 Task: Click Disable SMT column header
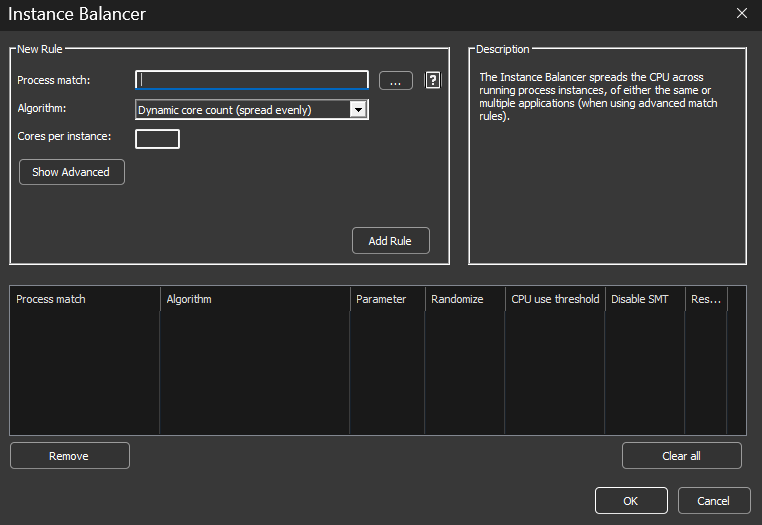645,299
